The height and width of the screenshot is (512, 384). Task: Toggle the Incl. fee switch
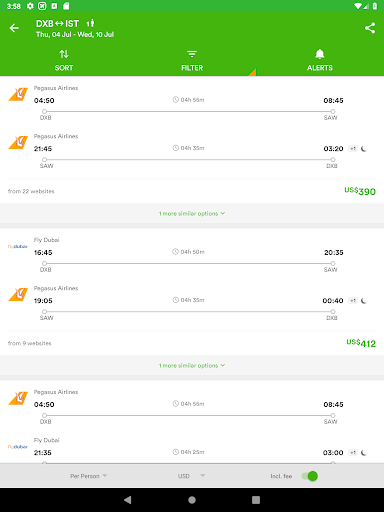[310, 476]
